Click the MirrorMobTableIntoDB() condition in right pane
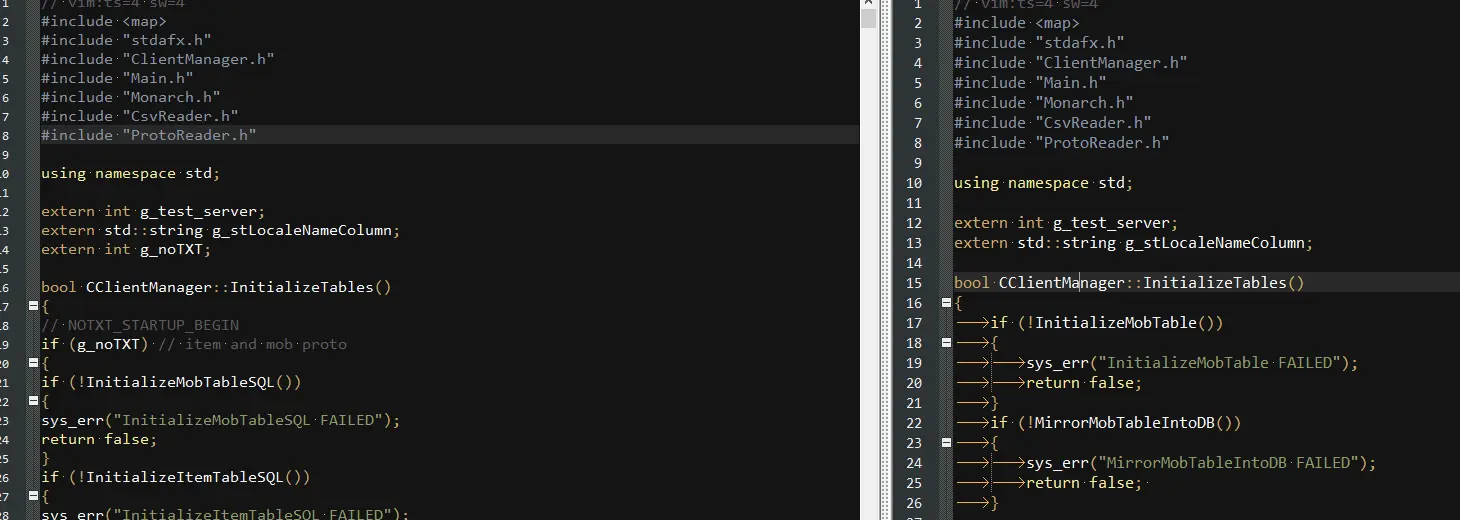The width and height of the screenshot is (1460, 520). click(1129, 423)
